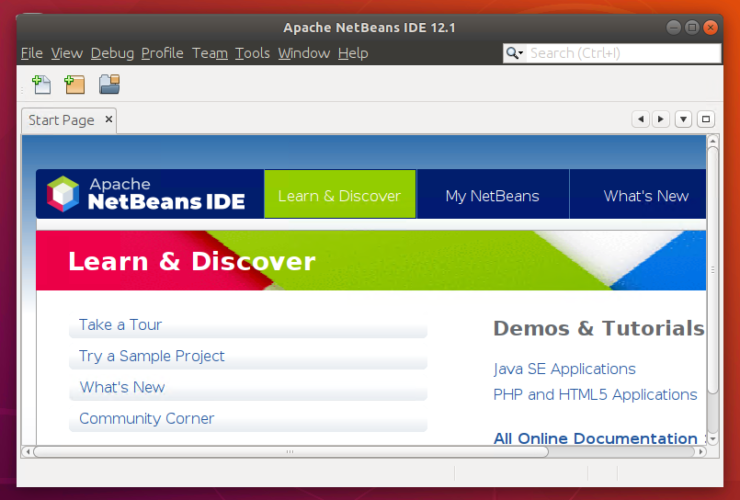
Task: Switch to the My NetBeans tab
Action: point(492,196)
